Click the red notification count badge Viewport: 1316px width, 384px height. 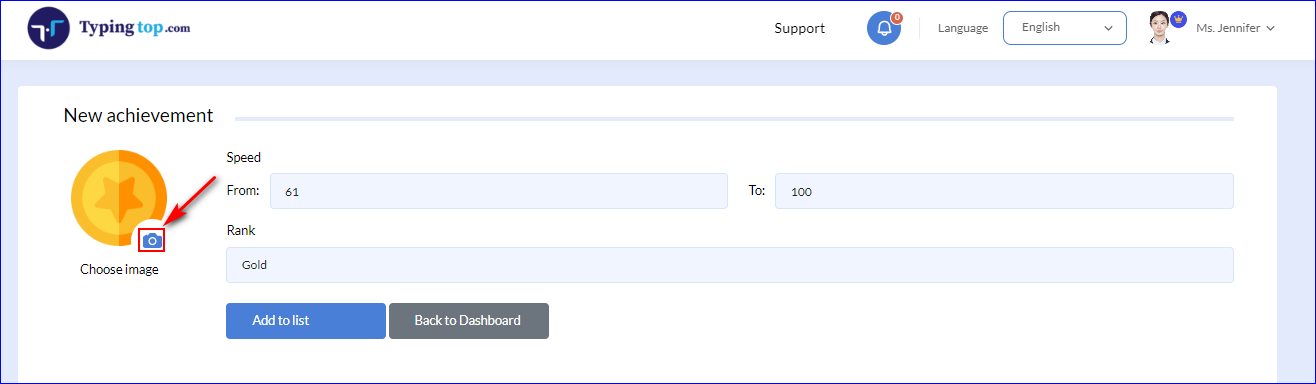(896, 17)
